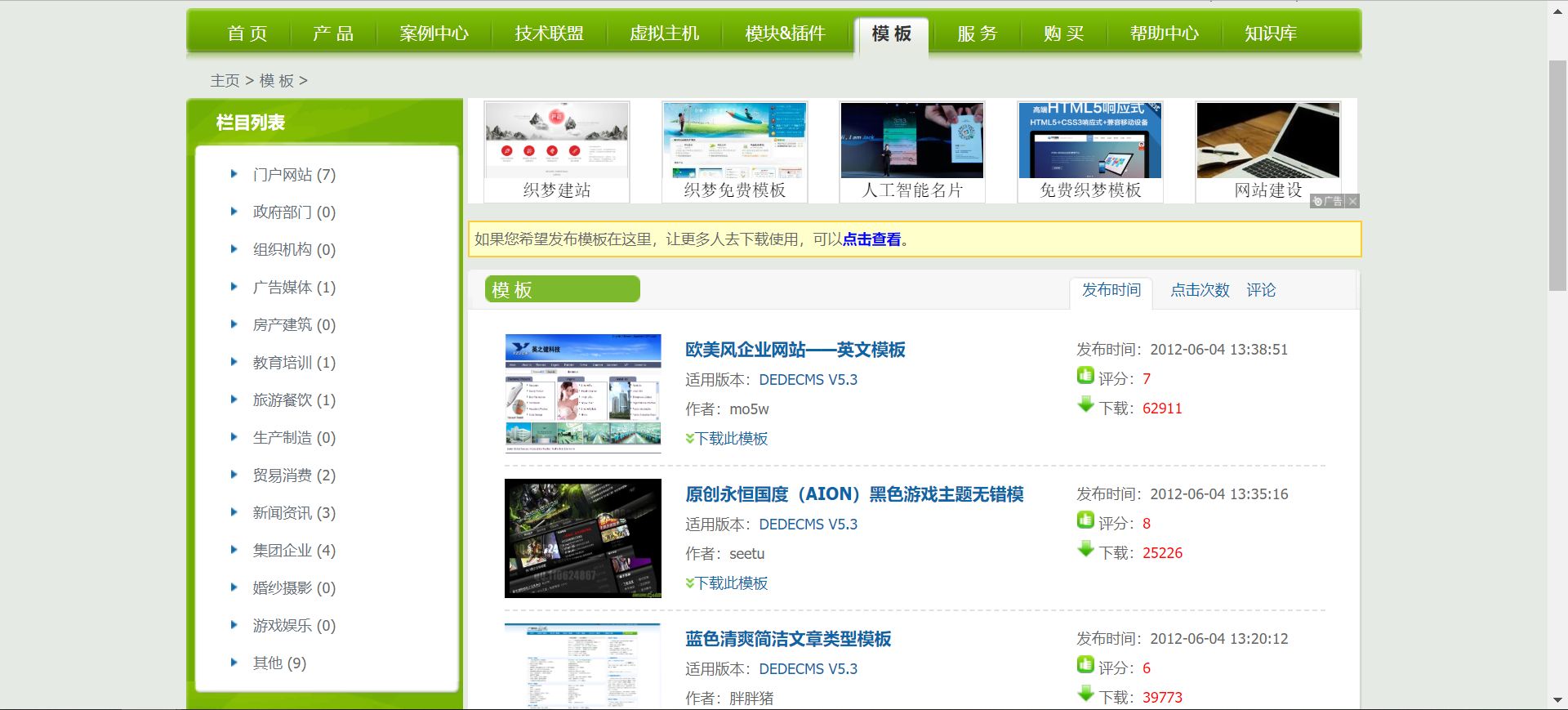
Task: Click the 广告 ad info icon
Action: pos(1327,201)
